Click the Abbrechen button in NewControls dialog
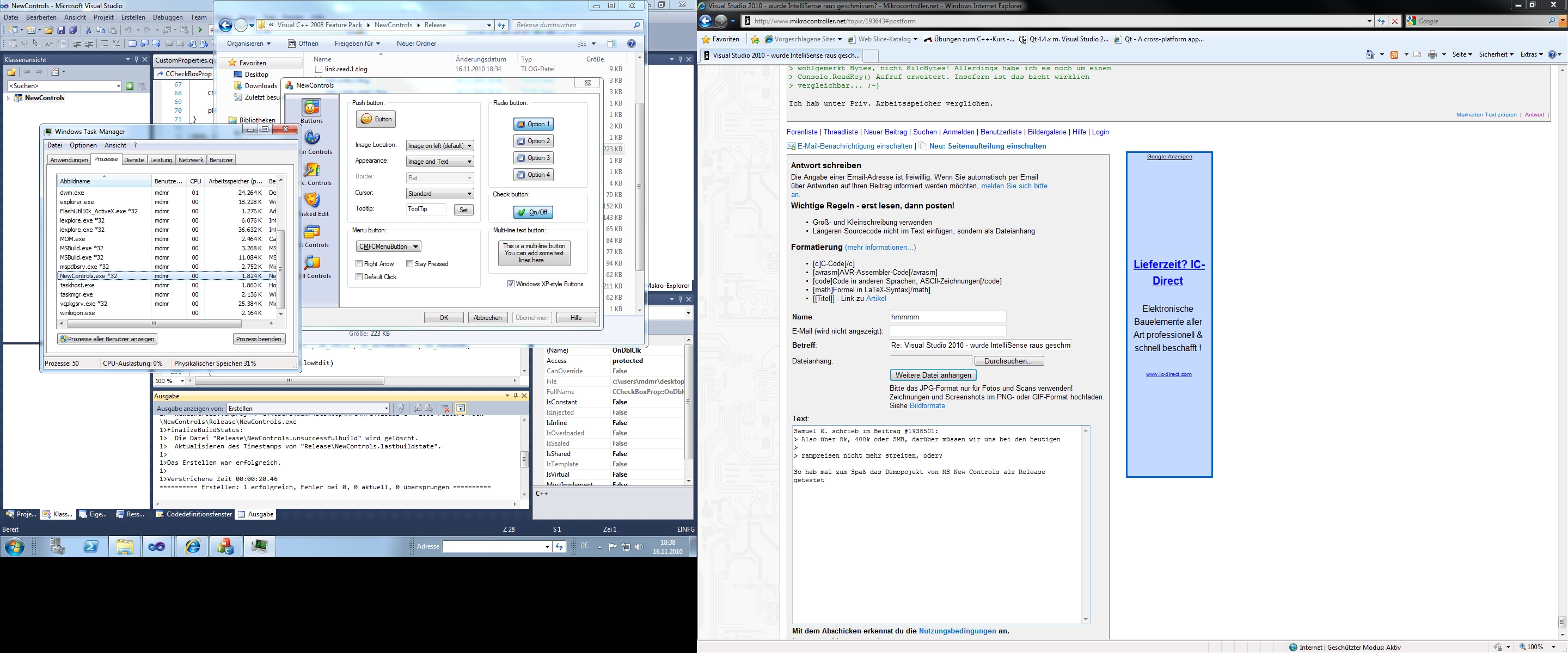The width and height of the screenshot is (1568, 653). pyautogui.click(x=488, y=318)
